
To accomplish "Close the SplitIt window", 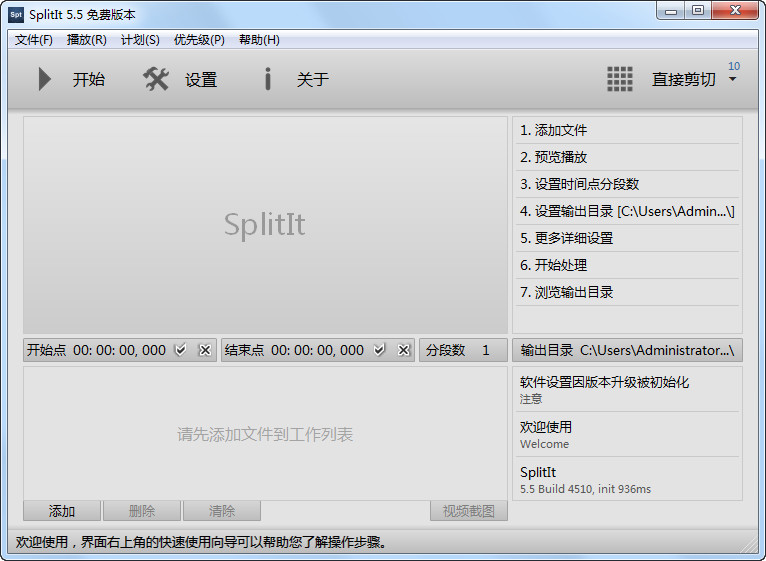I will pyautogui.click(x=735, y=11).
